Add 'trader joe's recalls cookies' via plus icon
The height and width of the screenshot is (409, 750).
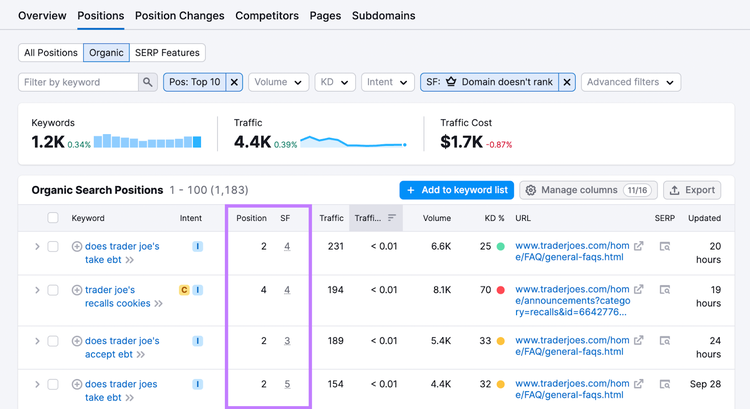[x=77, y=290]
